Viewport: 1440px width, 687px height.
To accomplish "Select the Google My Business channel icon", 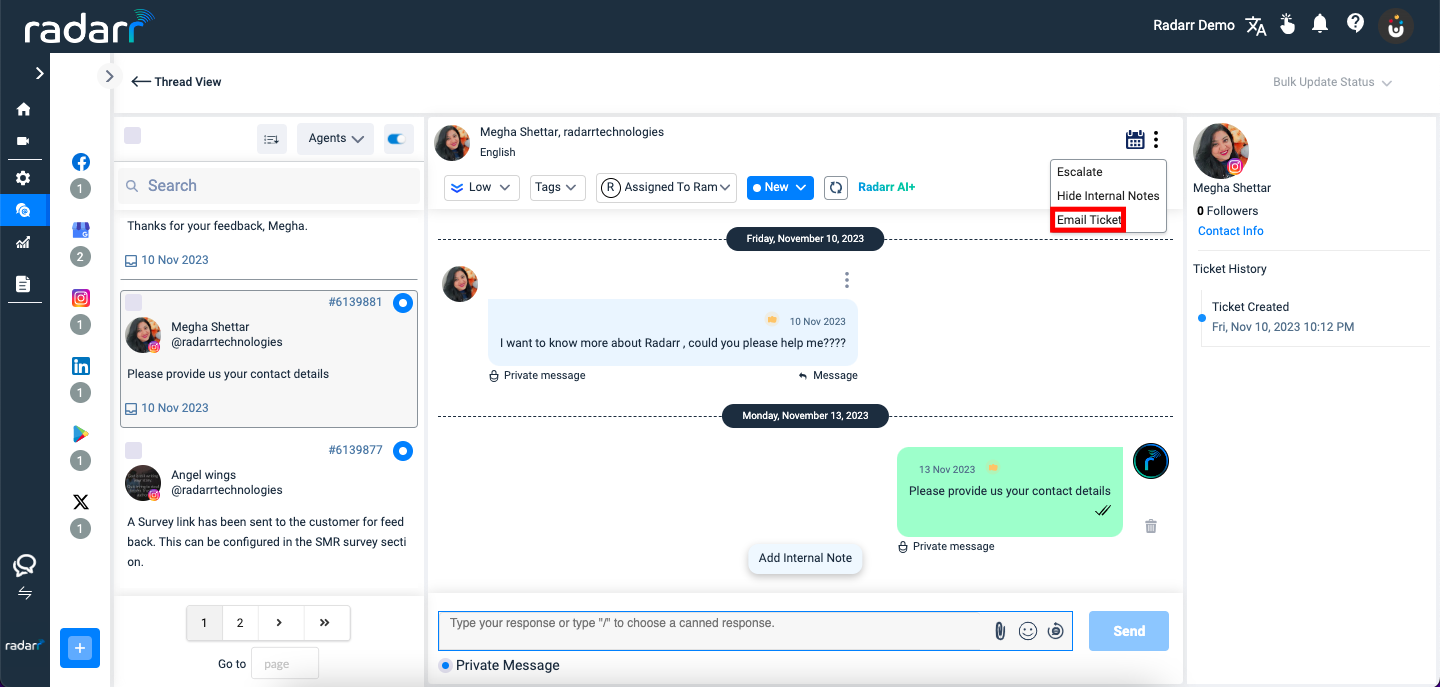I will 81,230.
